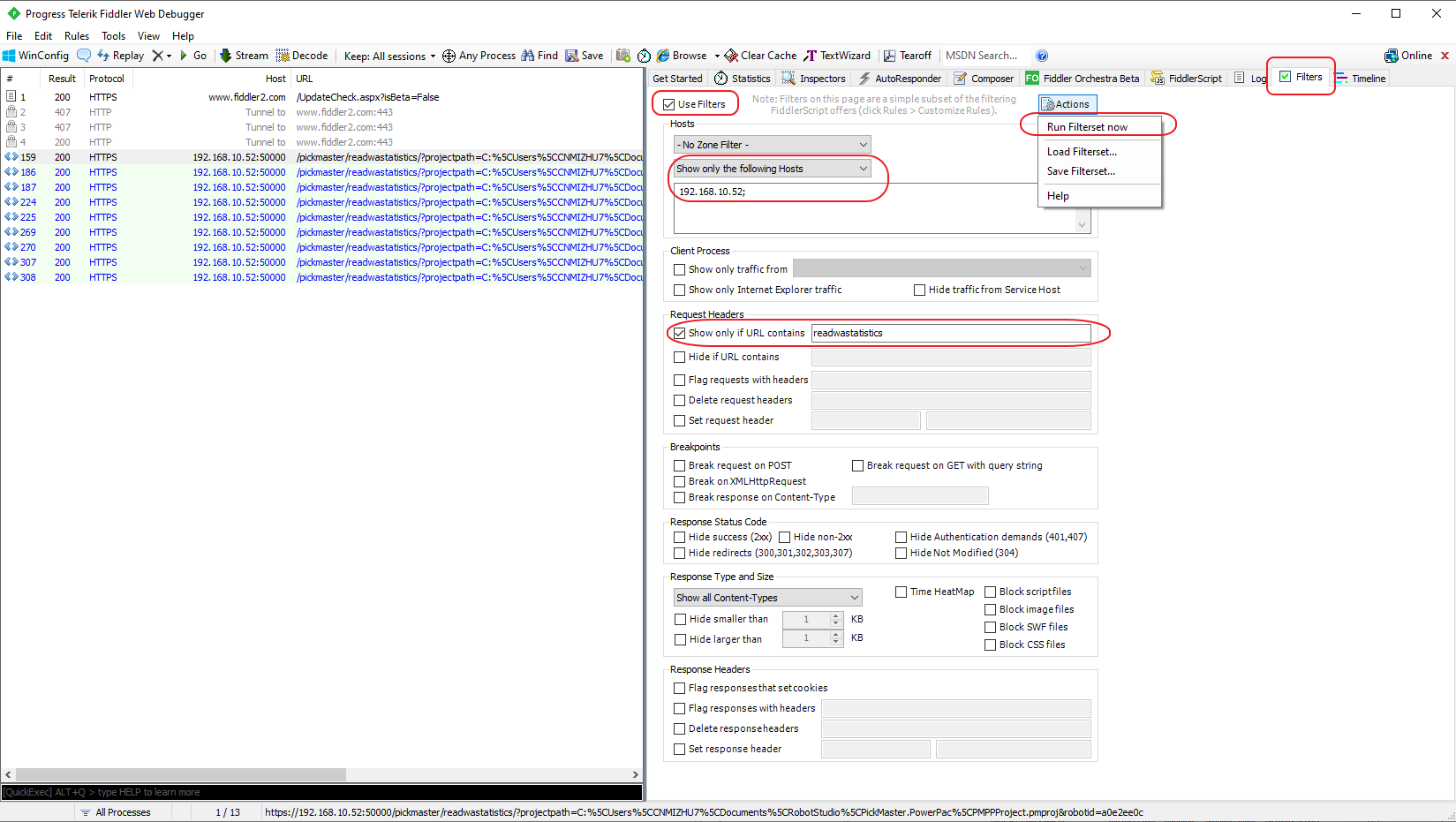
Task: Open the Remove sessions X dropdown
Action: click(162, 56)
